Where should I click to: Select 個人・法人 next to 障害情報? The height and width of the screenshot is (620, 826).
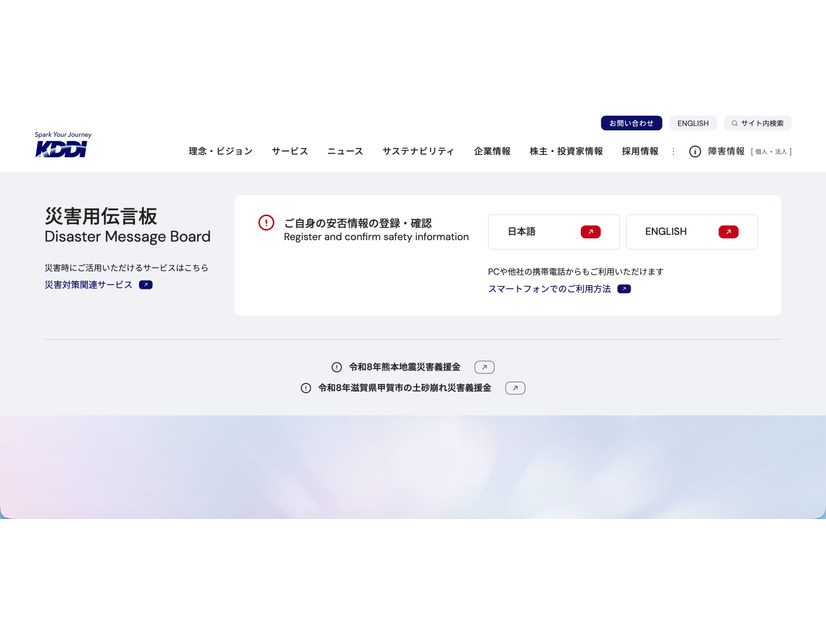[771, 152]
